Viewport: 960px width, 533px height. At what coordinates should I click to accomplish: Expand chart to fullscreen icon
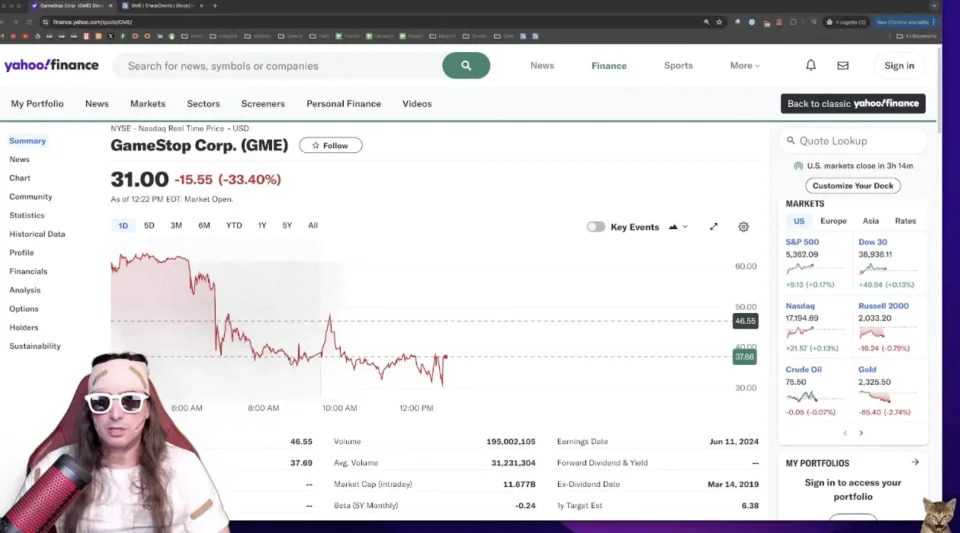[714, 226]
